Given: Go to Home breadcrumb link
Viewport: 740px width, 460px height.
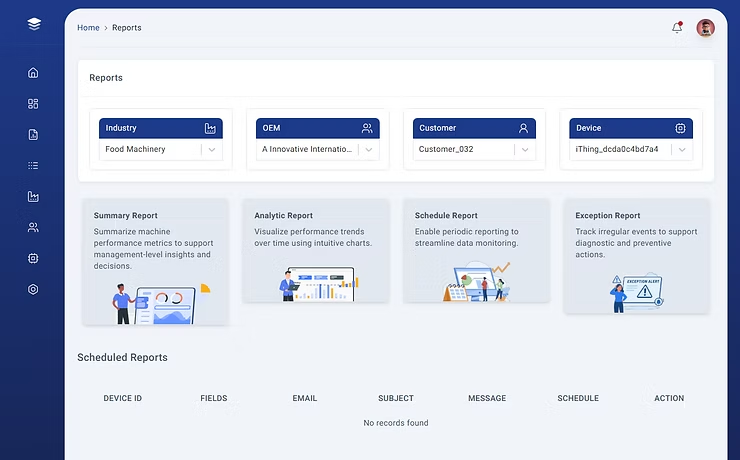Looking at the screenshot, I should 88,28.
